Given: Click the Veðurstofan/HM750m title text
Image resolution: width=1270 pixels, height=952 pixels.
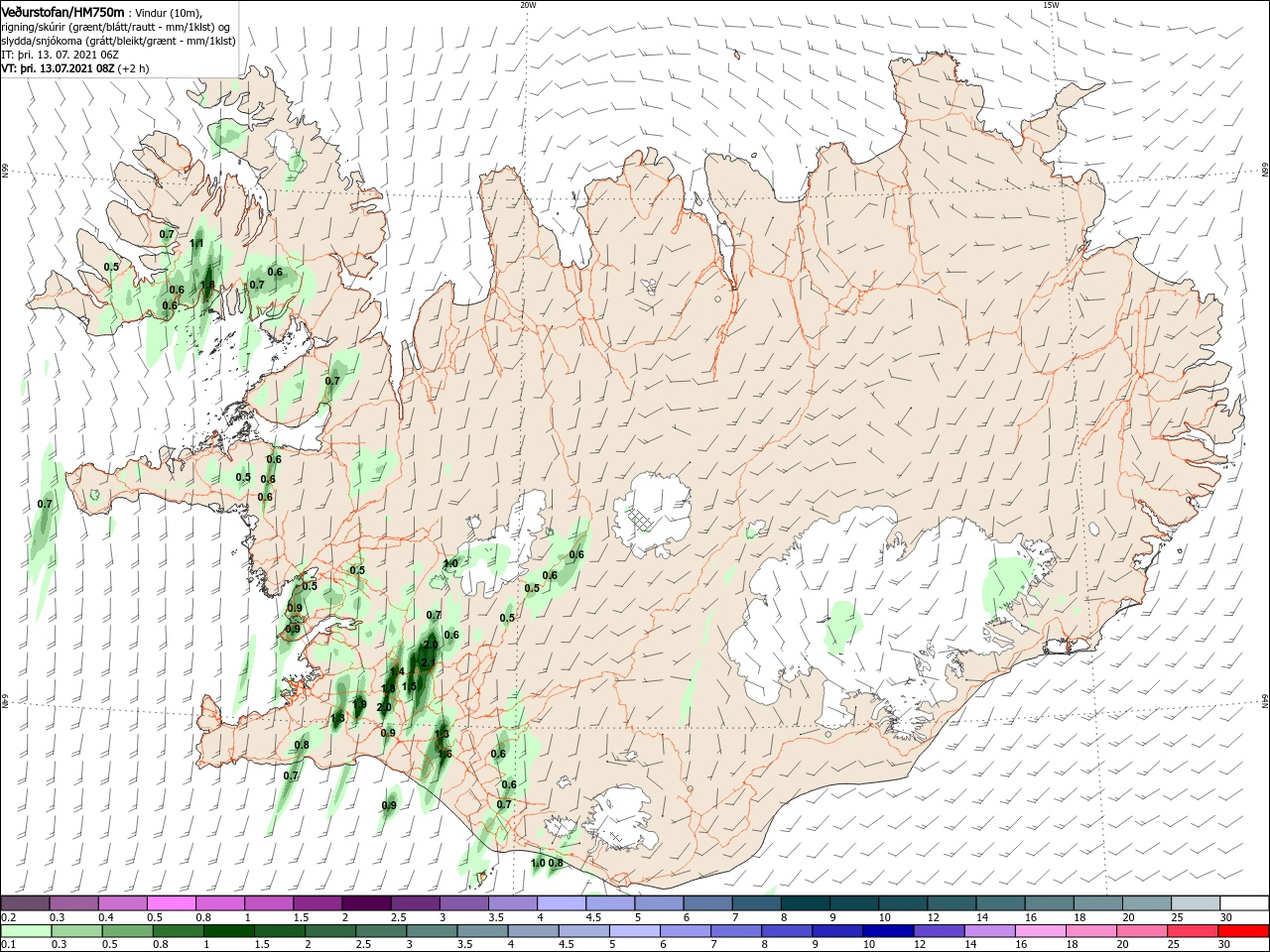Looking at the screenshot, I should tap(63, 12).
